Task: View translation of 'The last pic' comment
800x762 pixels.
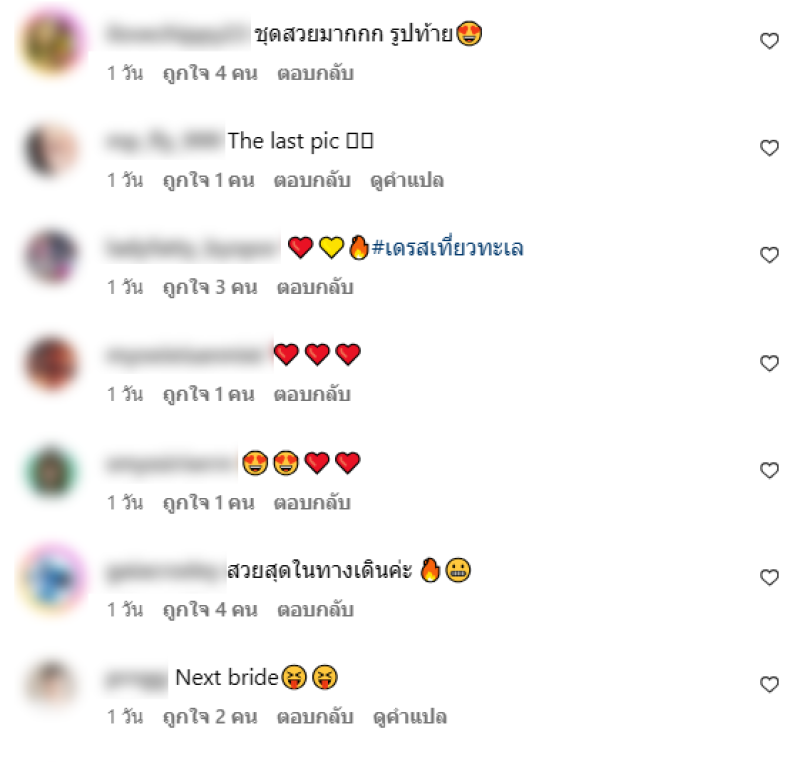Action: click(x=407, y=181)
